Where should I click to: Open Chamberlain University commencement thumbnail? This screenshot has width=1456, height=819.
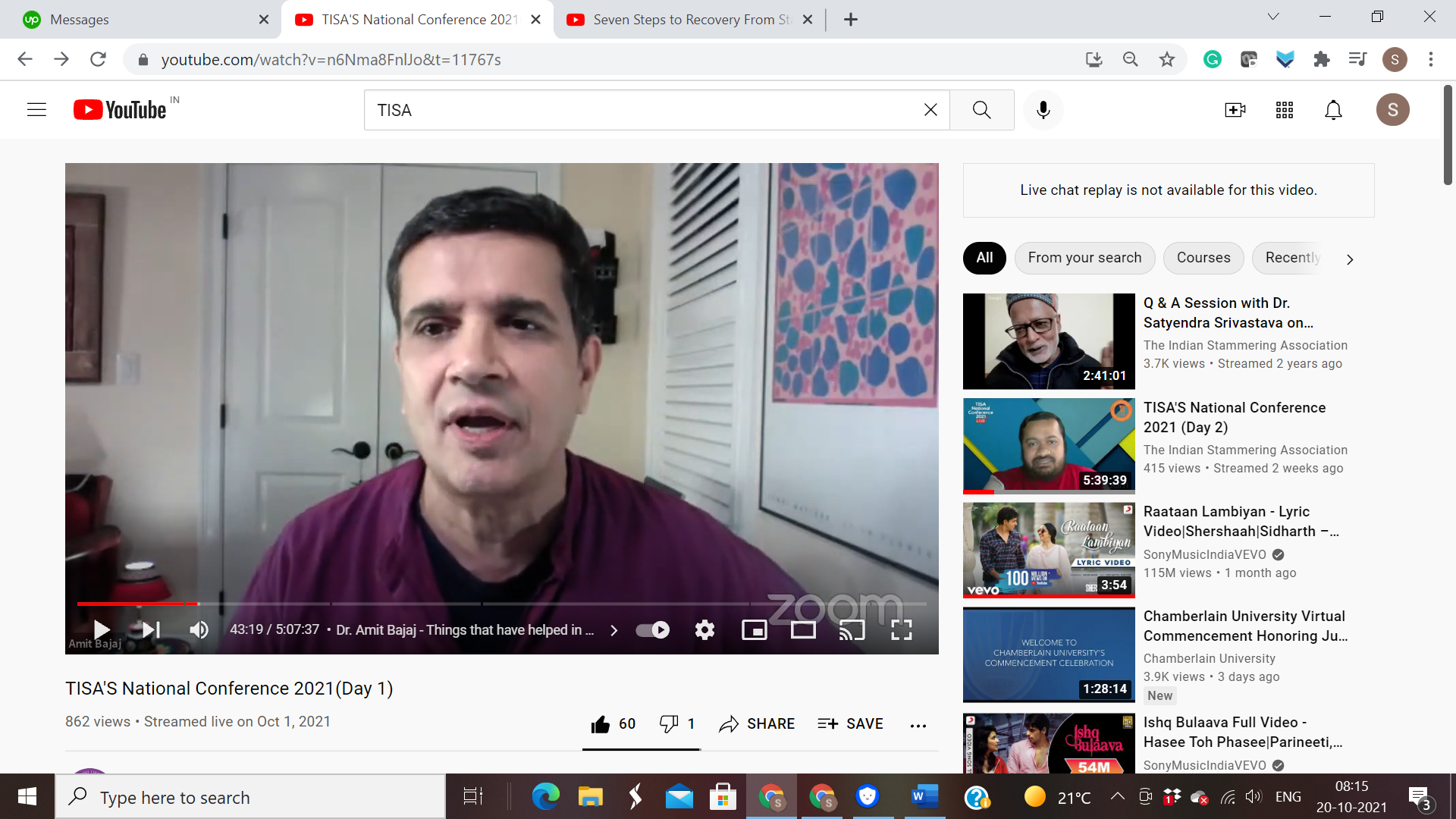(1049, 654)
